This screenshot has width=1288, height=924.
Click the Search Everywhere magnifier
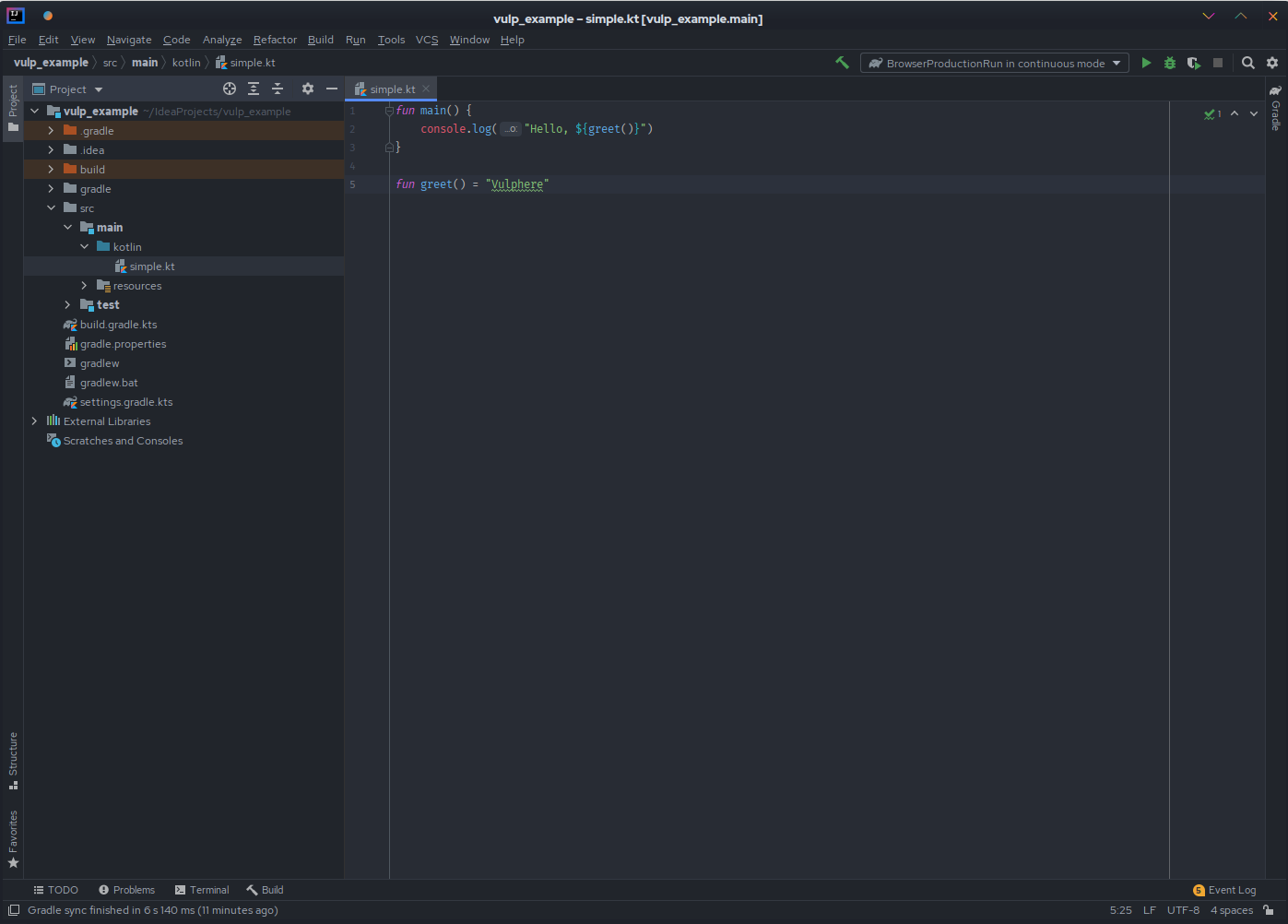click(1247, 63)
